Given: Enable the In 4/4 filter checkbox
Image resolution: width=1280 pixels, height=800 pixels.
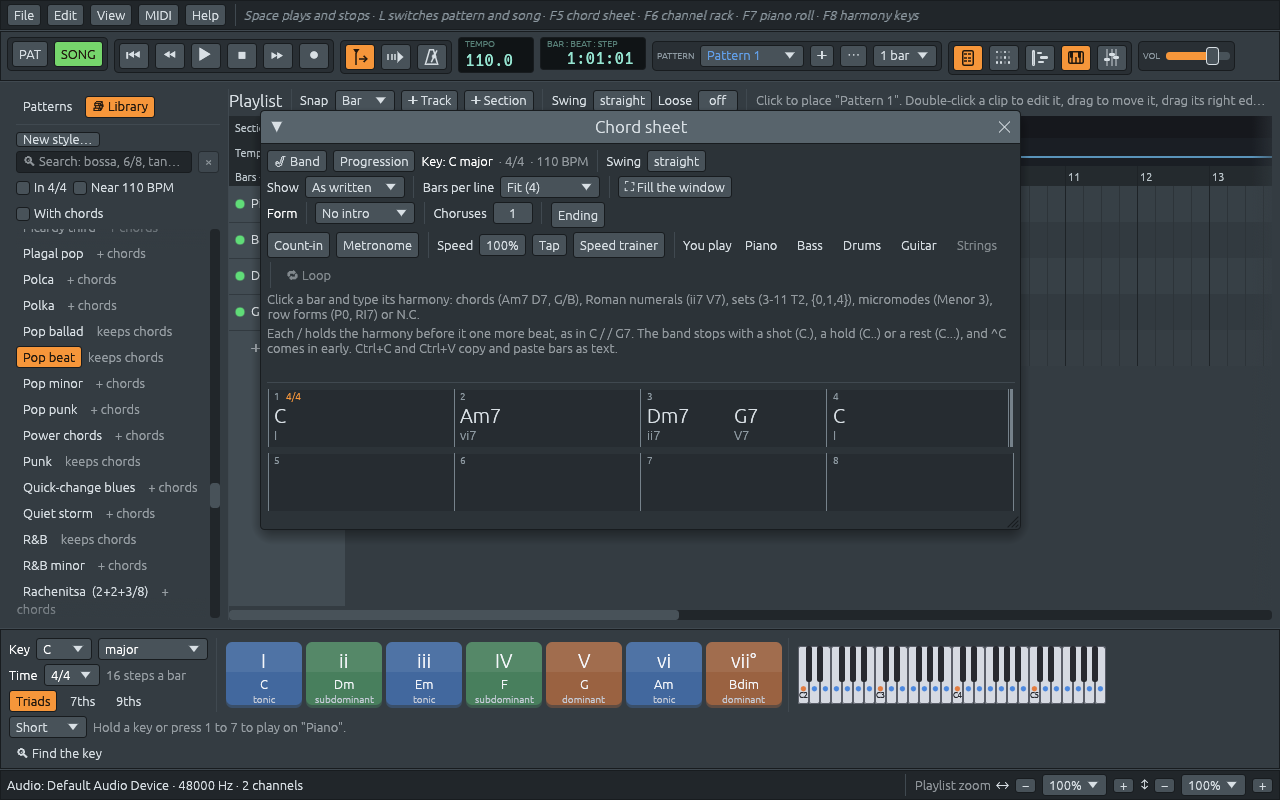Looking at the screenshot, I should point(23,188).
